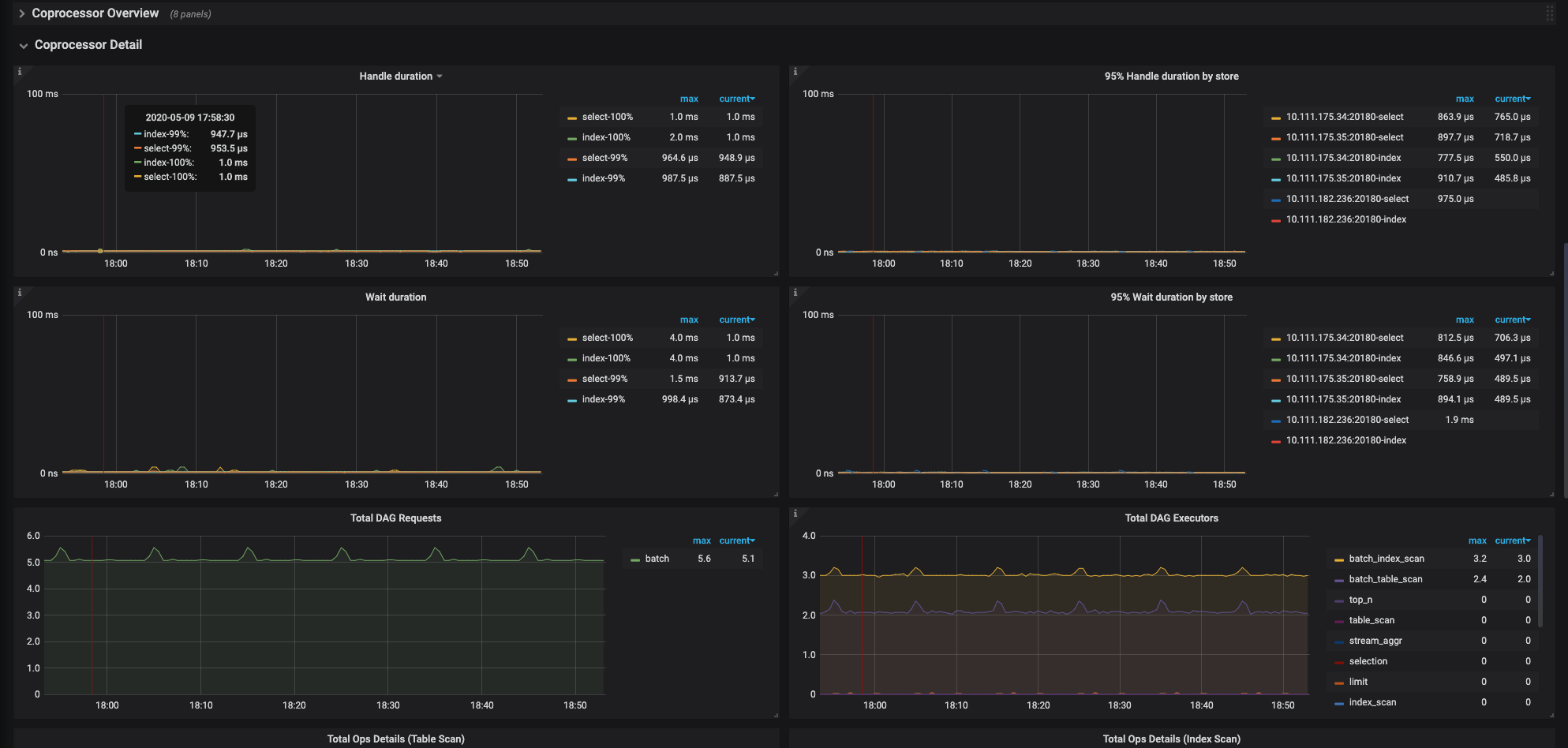
Task: Click the Total DAG Executors legend scrollbar
Action: click(x=1540, y=580)
